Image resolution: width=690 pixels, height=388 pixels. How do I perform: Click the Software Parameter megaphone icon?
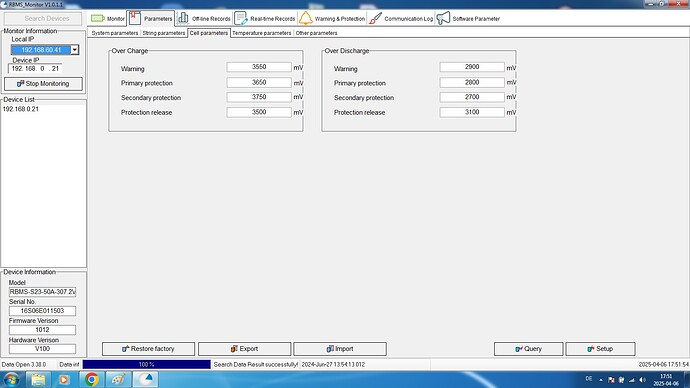pyautogui.click(x=443, y=18)
